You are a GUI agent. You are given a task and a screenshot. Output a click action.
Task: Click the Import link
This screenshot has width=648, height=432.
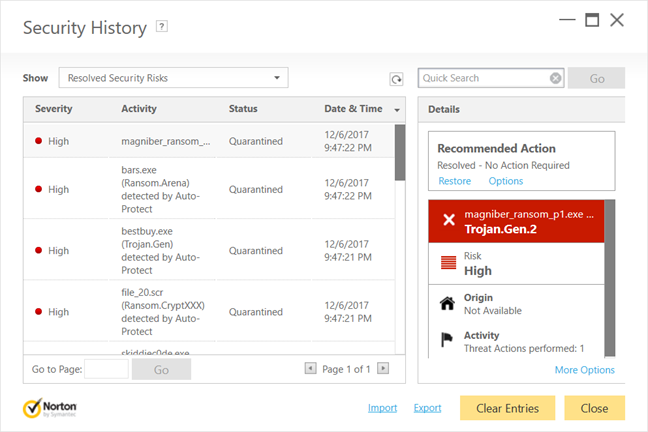[x=382, y=408]
